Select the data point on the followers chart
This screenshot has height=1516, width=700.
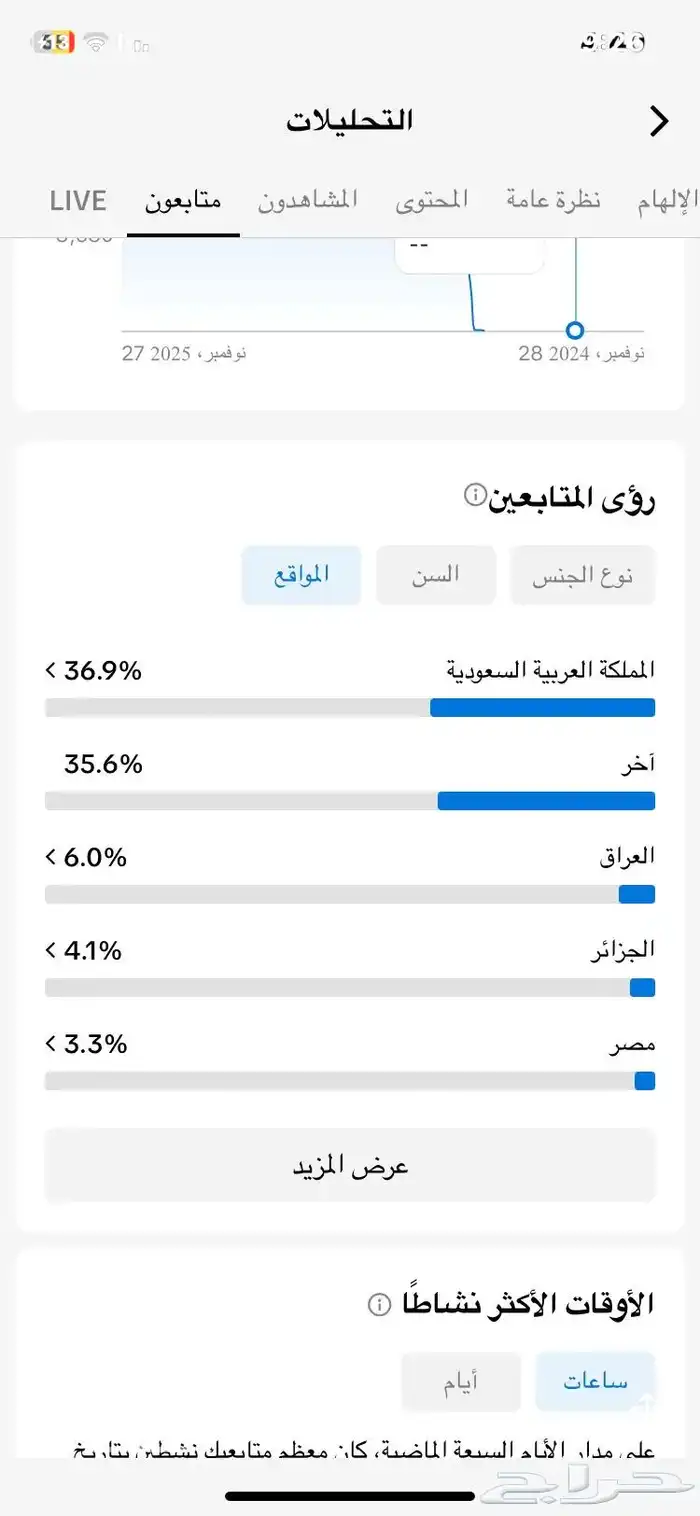575,330
